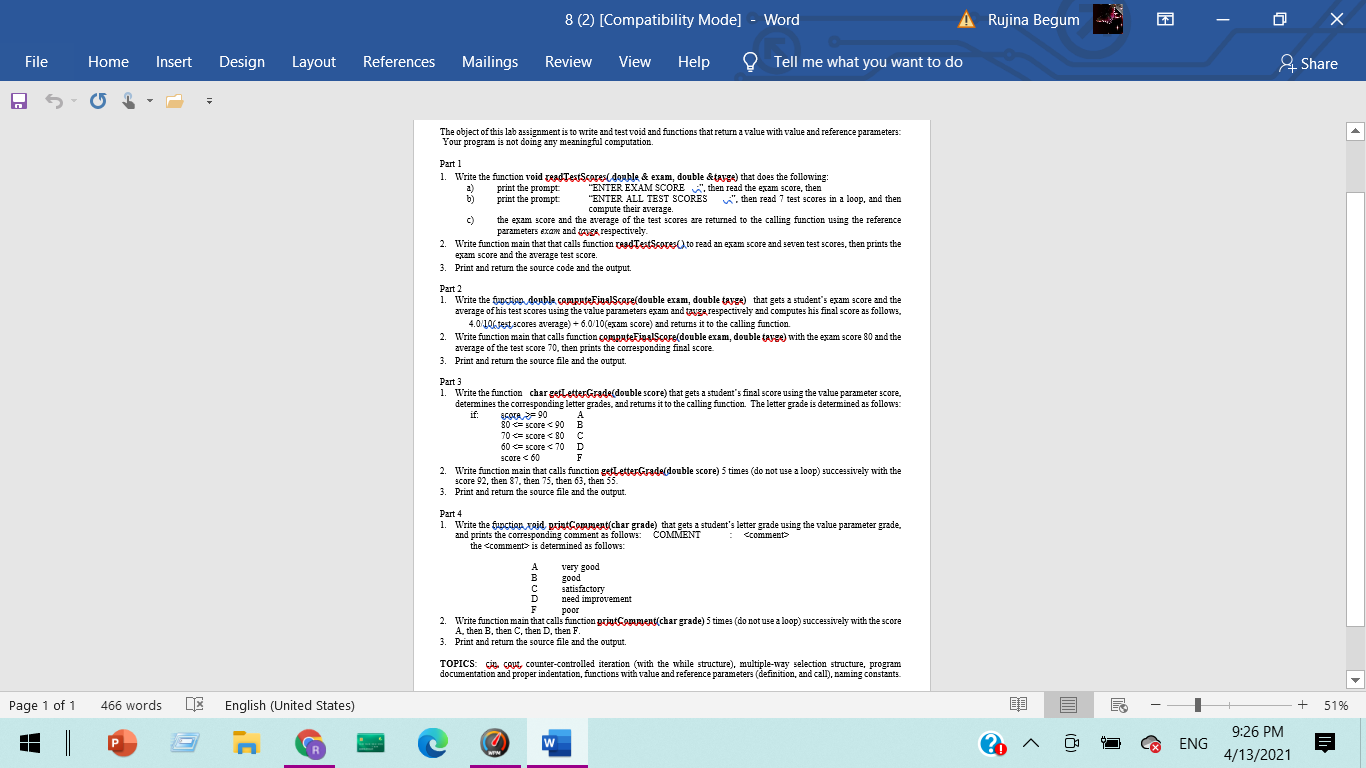This screenshot has height=768, width=1366.
Task: Open Customize Quick Access Toolbar dropdown
Action: [x=209, y=100]
